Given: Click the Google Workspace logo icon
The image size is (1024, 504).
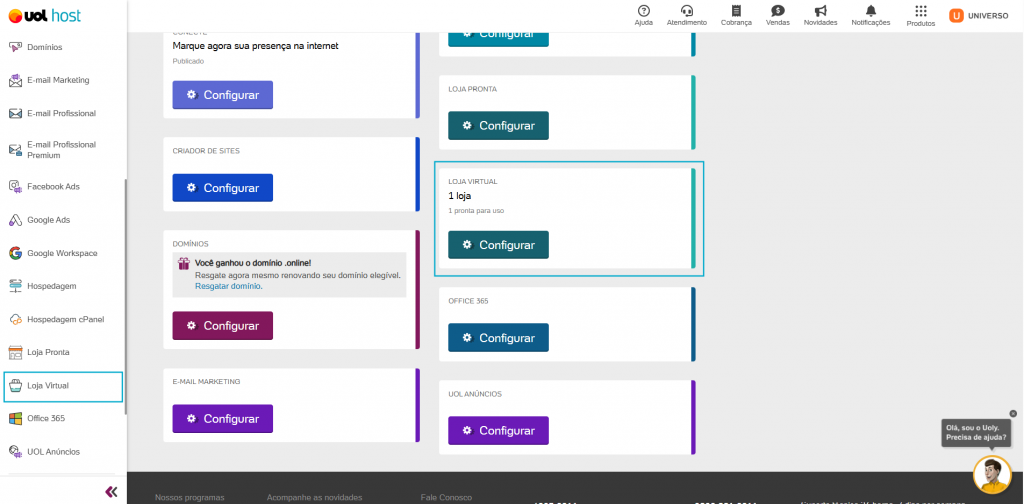Looking at the screenshot, I should pos(16,253).
